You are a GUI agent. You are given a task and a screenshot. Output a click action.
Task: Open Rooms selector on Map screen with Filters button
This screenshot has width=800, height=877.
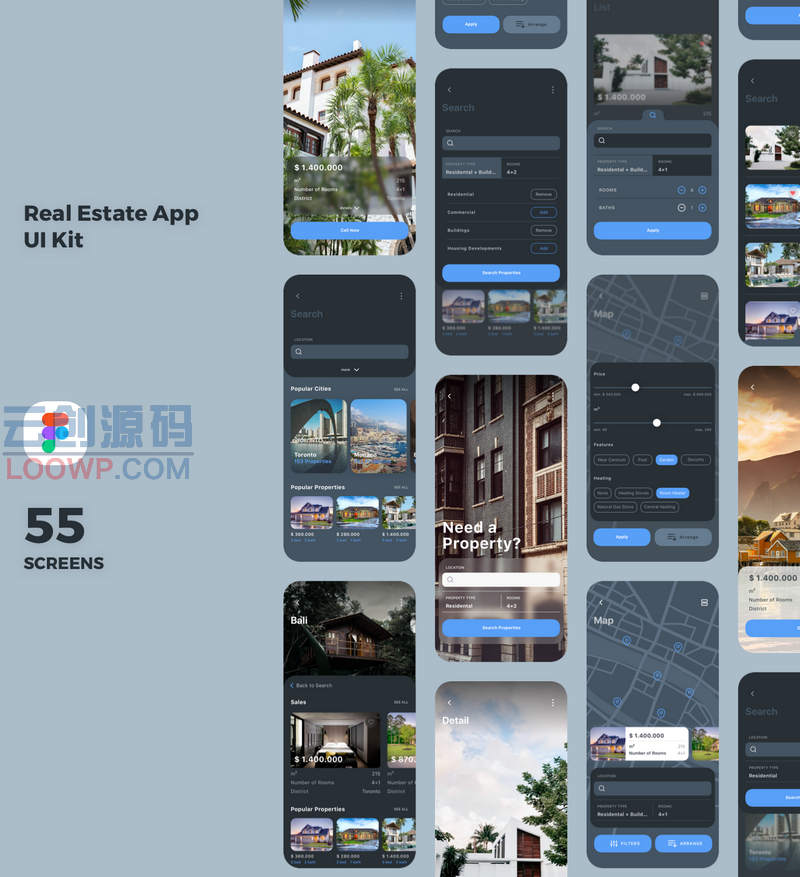tap(684, 810)
